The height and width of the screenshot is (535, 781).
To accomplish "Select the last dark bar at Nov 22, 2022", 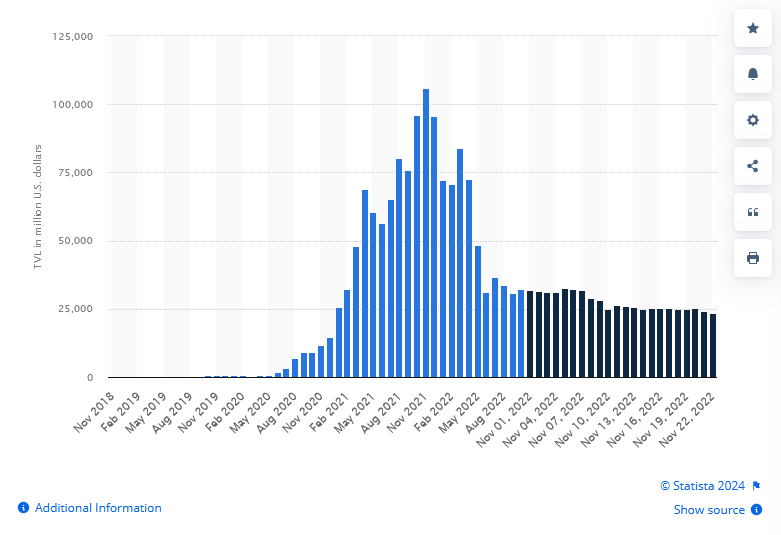I will 713,346.
